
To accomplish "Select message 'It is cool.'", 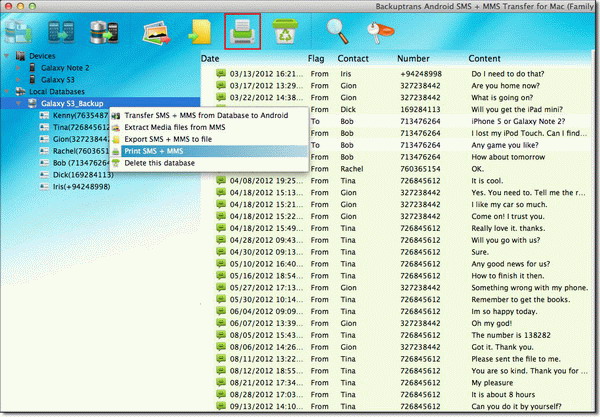I will (x=487, y=180).
